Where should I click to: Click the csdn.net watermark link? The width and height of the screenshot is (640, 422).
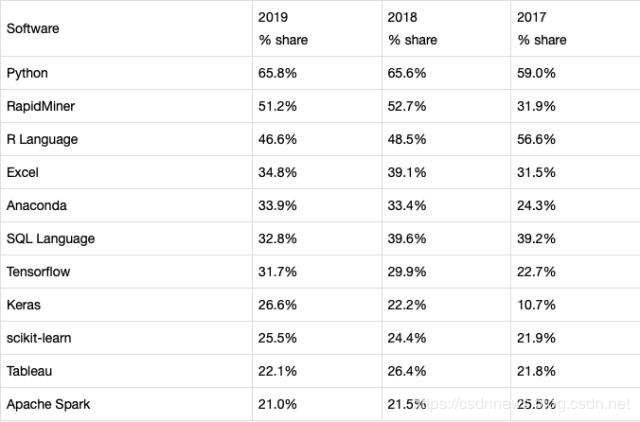pos(522,404)
